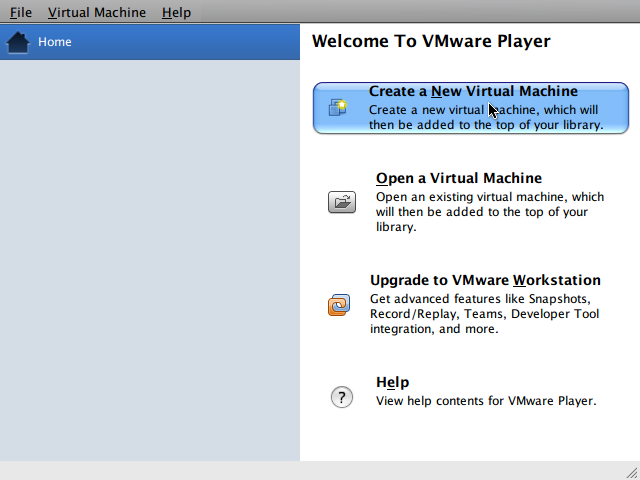The width and height of the screenshot is (640, 480).
Task: Open the Help menu in menu bar
Action: [176, 12]
